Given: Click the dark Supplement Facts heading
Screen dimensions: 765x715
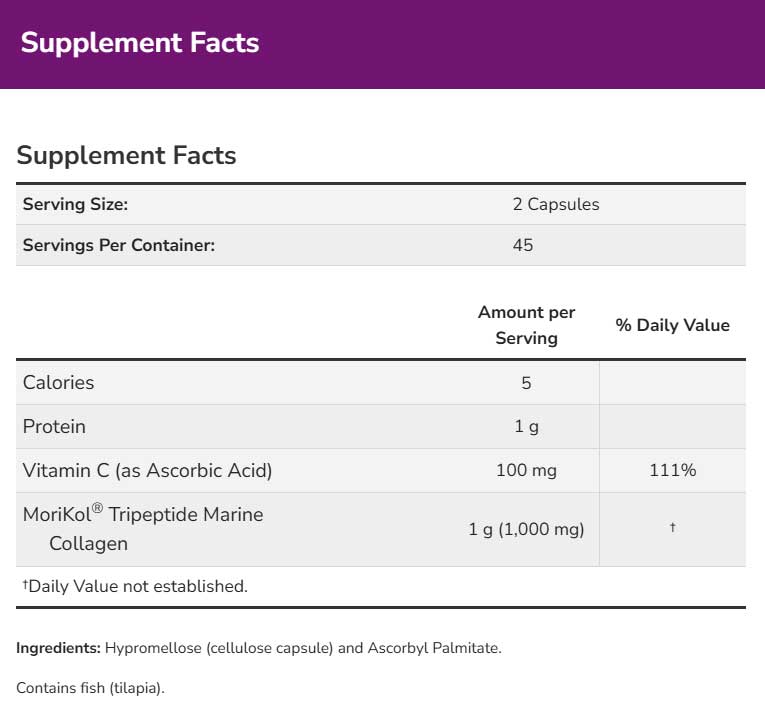Looking at the screenshot, I should coord(126,156).
